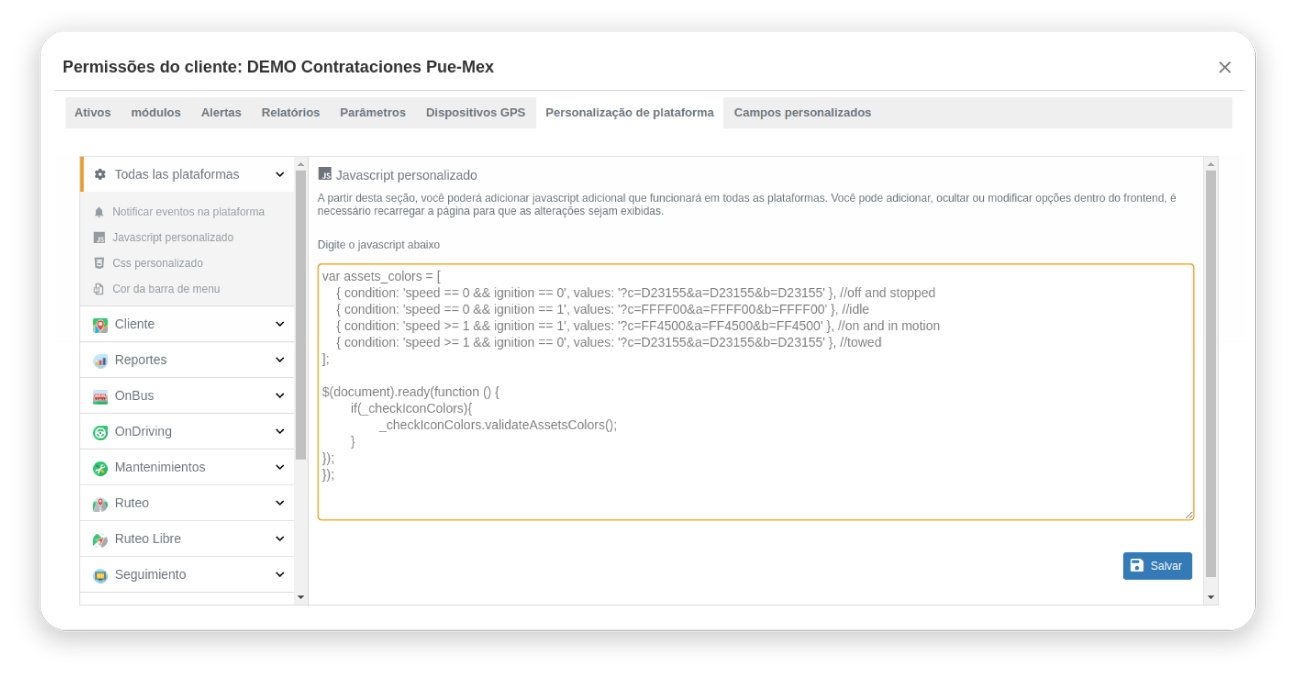
Task: Switch to the Ativos tab
Action: 93,113
